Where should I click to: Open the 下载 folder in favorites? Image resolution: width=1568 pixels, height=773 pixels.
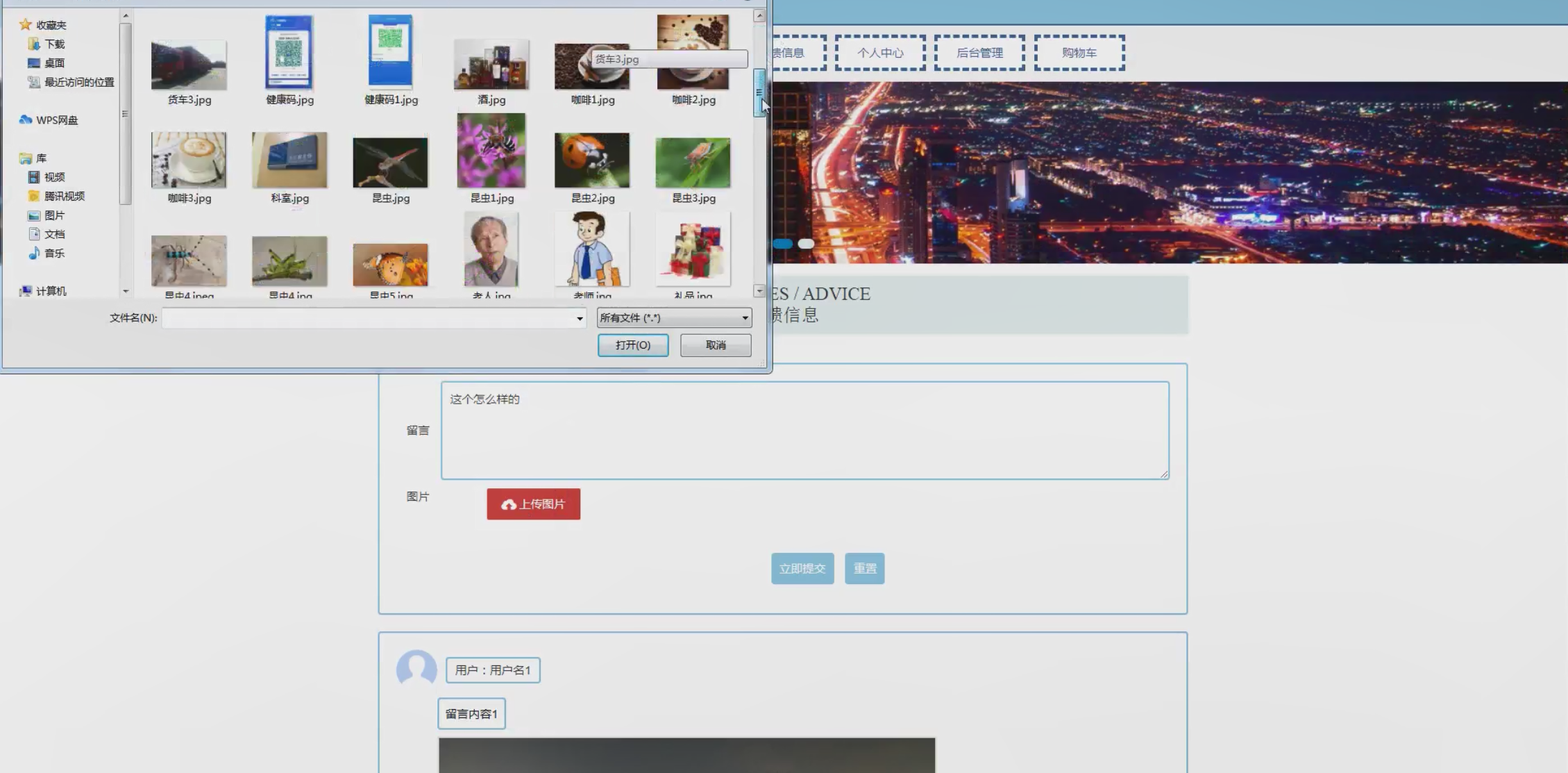click(x=53, y=44)
